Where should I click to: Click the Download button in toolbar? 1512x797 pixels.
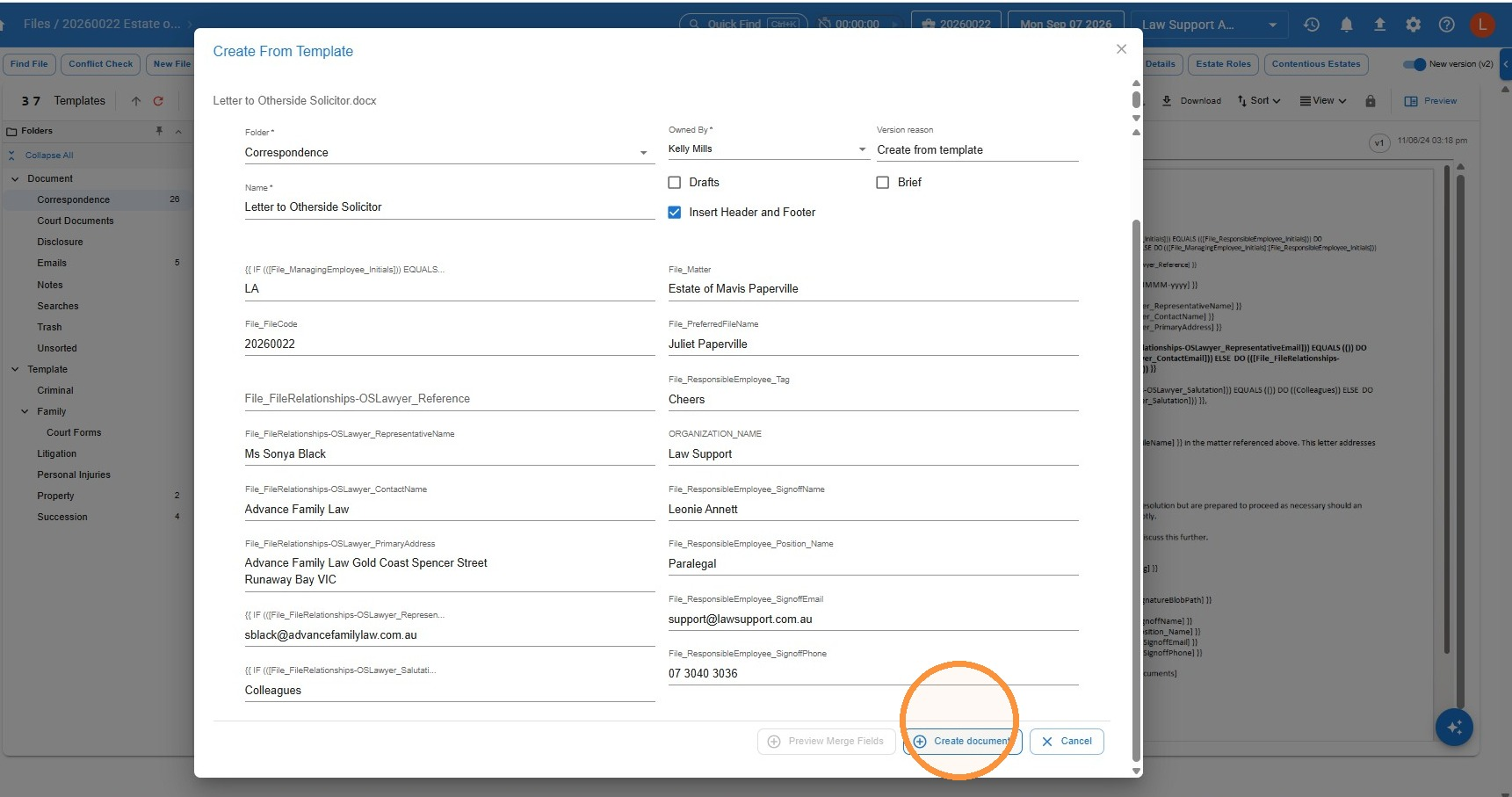click(1191, 101)
